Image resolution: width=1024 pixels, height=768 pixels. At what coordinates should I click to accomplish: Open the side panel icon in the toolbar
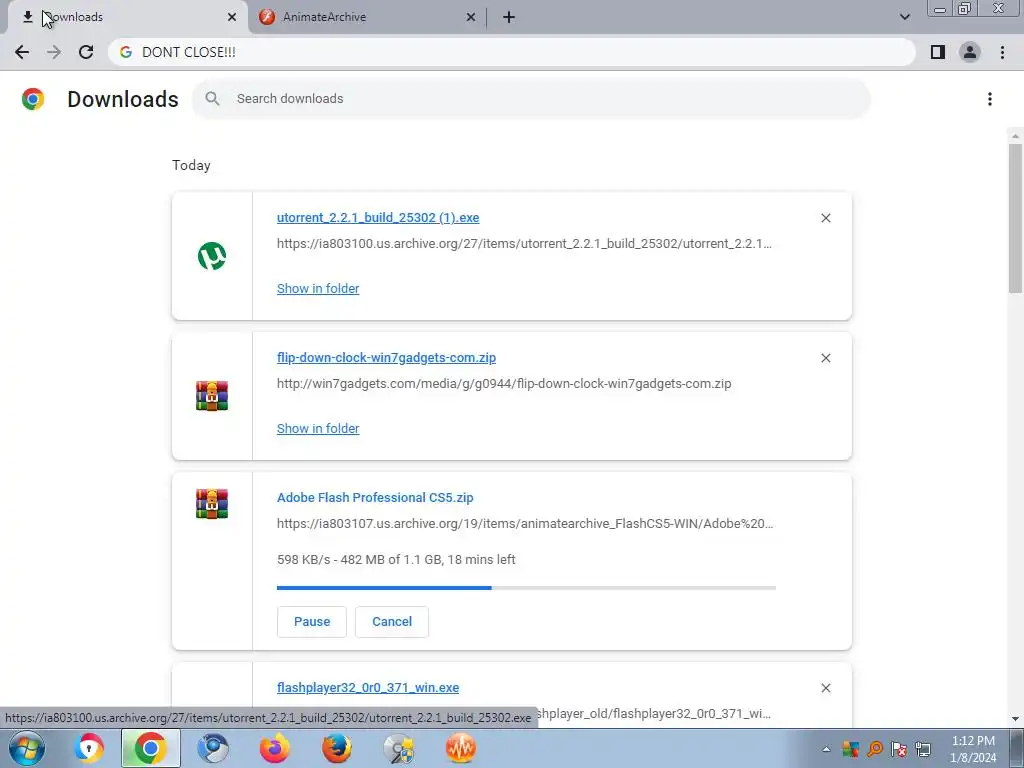(938, 52)
